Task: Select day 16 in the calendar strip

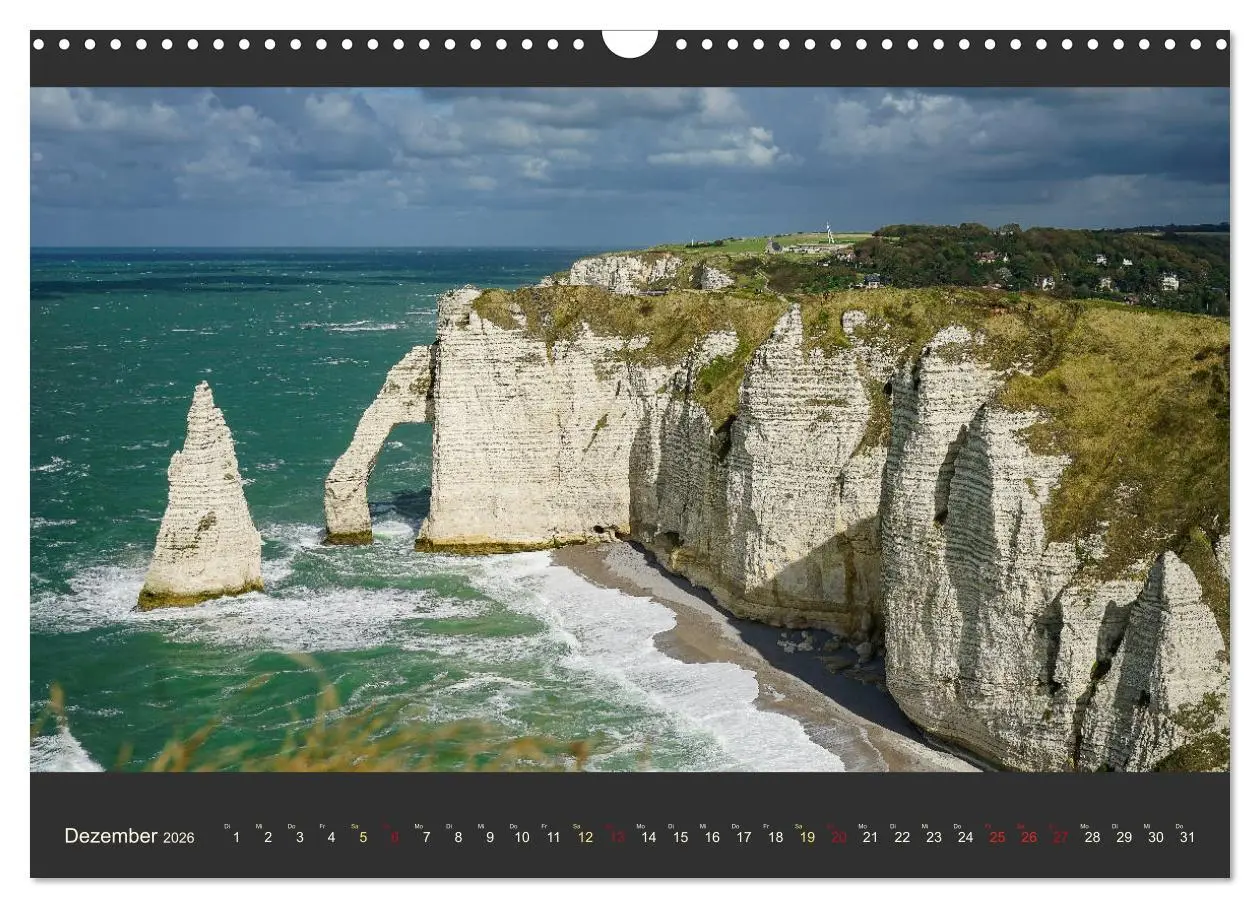Action: point(712,838)
